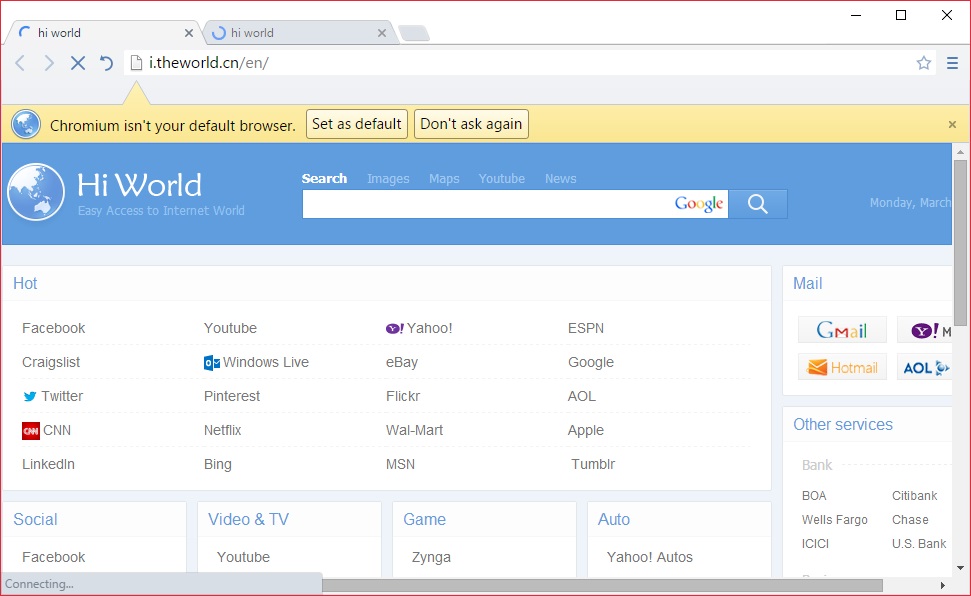Click the address bar URL
This screenshot has height=596, width=971.
pos(209,63)
